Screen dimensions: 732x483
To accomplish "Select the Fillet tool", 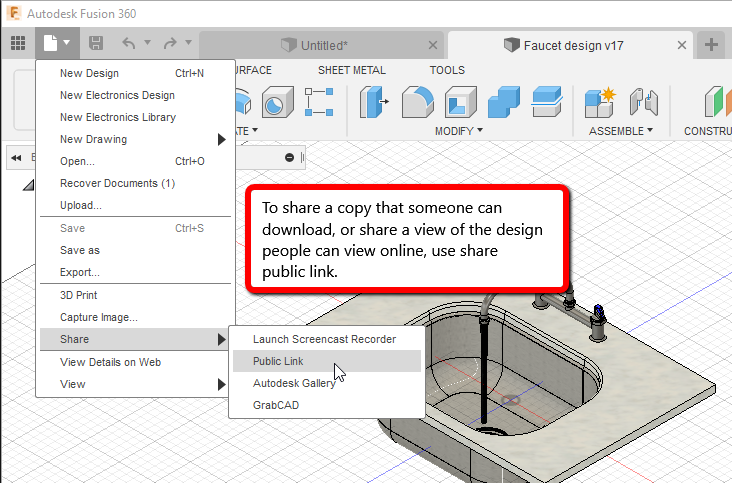I will pos(417,102).
